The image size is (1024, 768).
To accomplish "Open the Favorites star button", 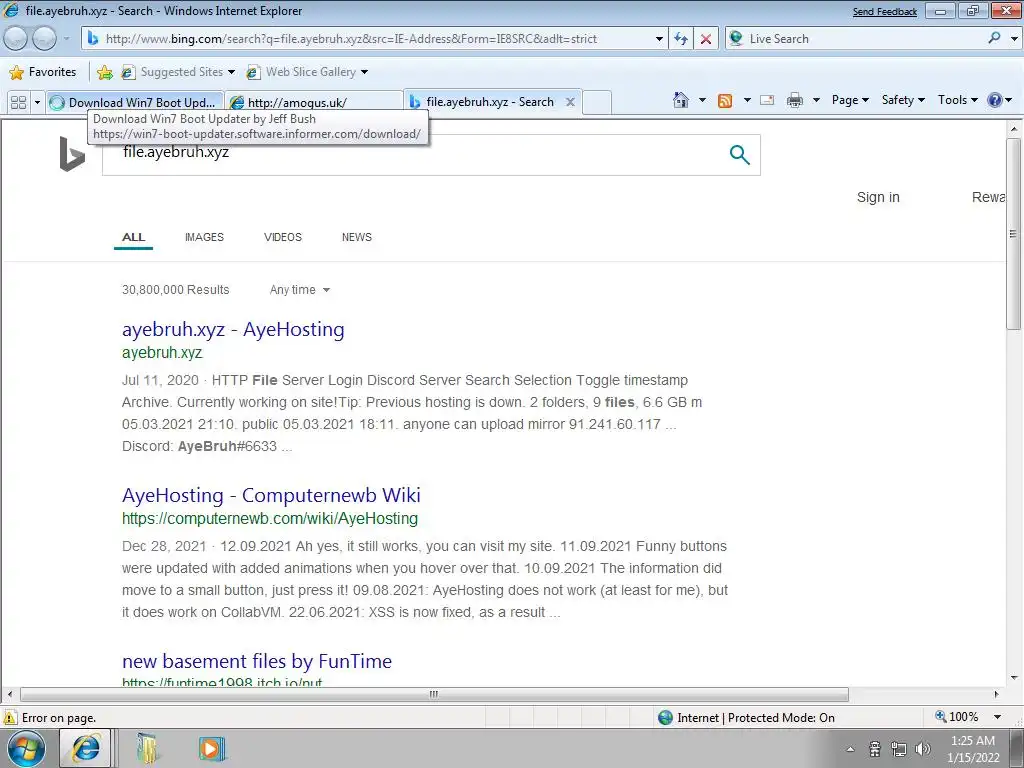I will pos(43,72).
